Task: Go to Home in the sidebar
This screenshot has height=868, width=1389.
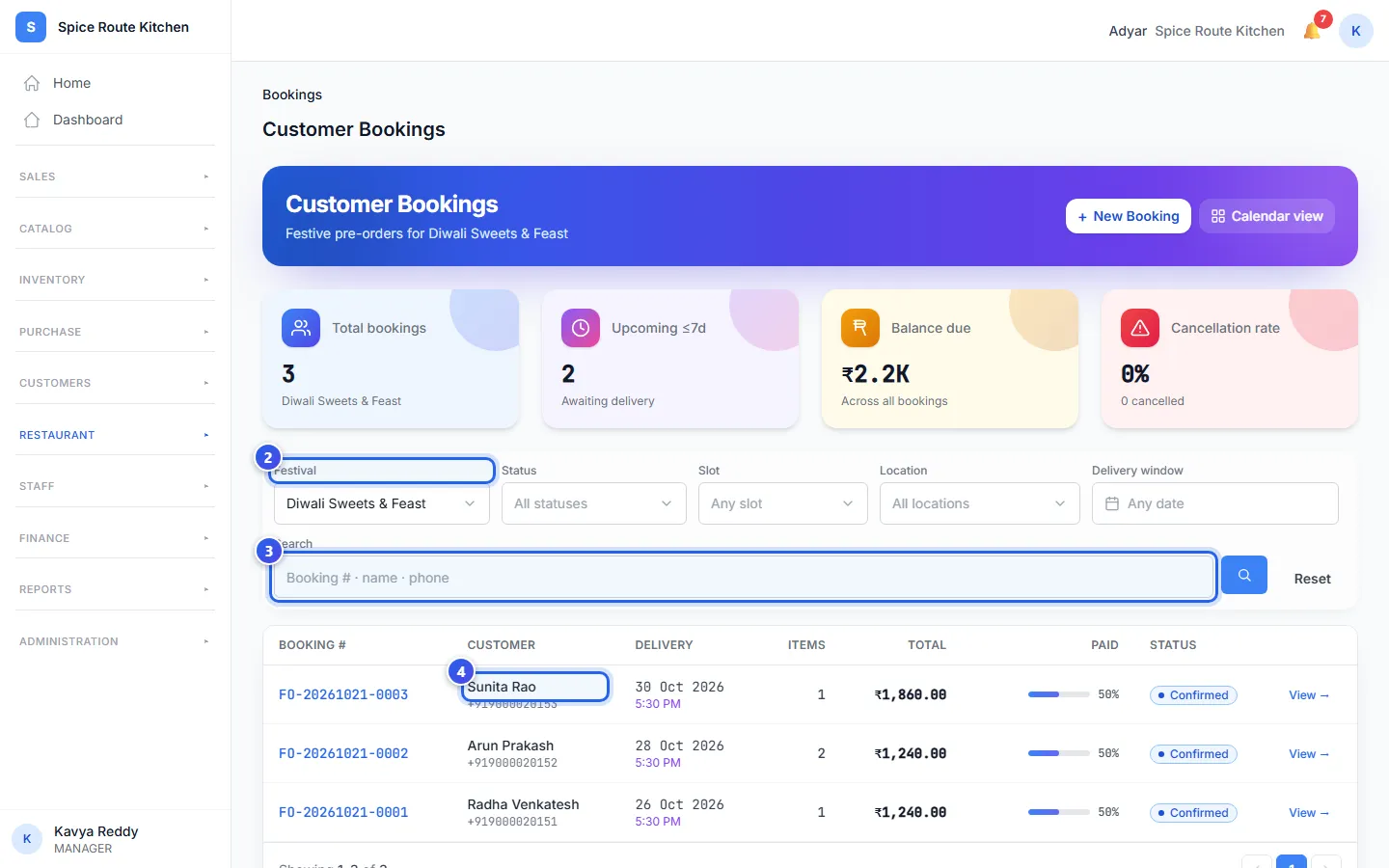Action: click(115, 83)
